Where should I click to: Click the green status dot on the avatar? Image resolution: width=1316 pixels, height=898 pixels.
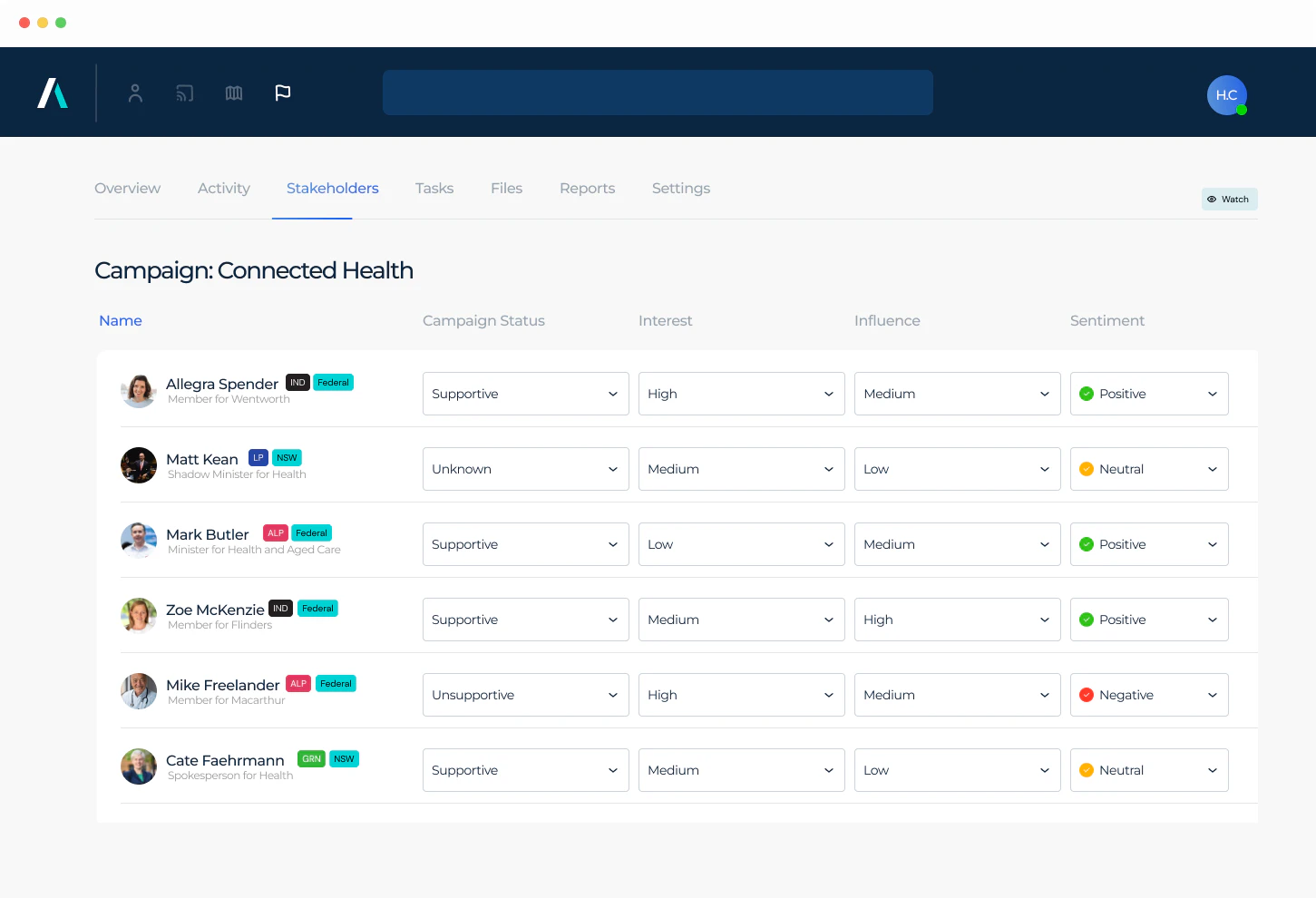pos(1243,110)
